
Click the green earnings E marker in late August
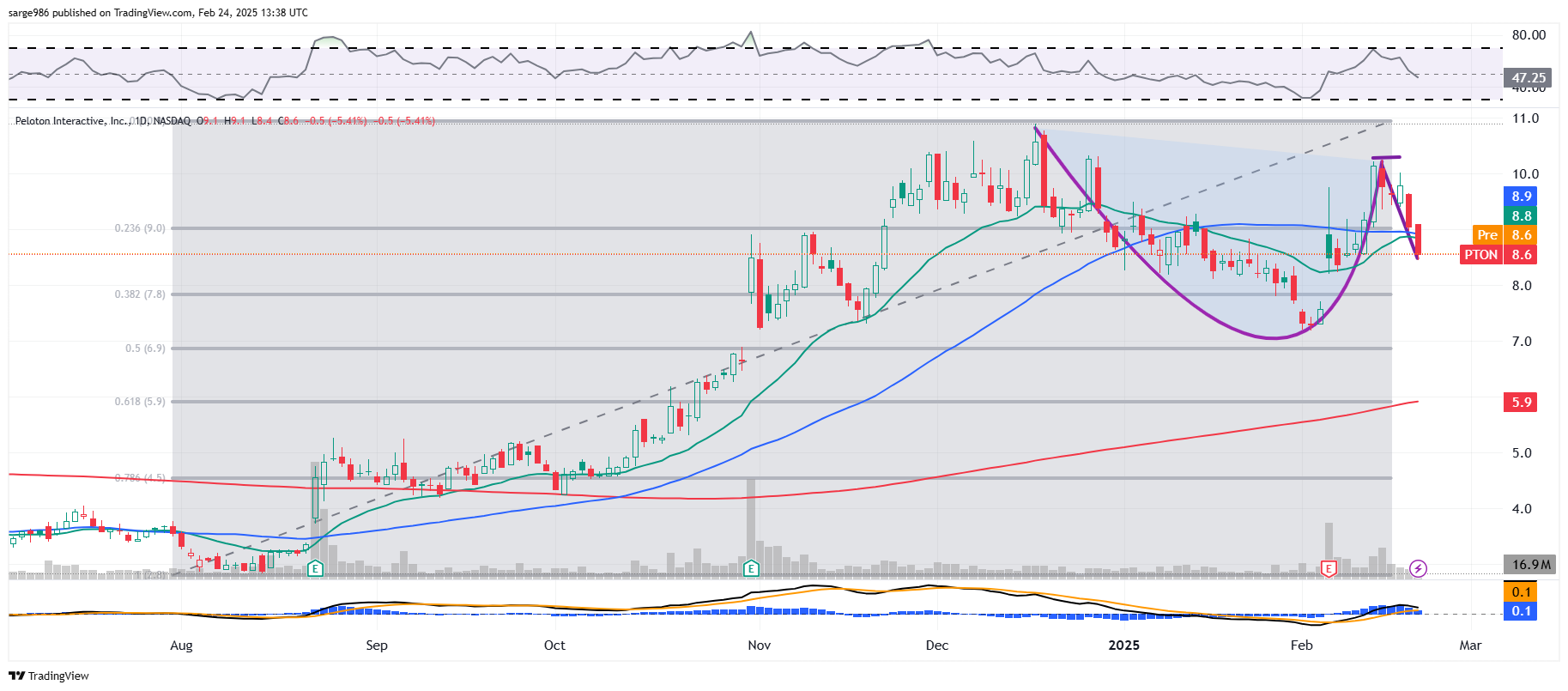click(315, 568)
